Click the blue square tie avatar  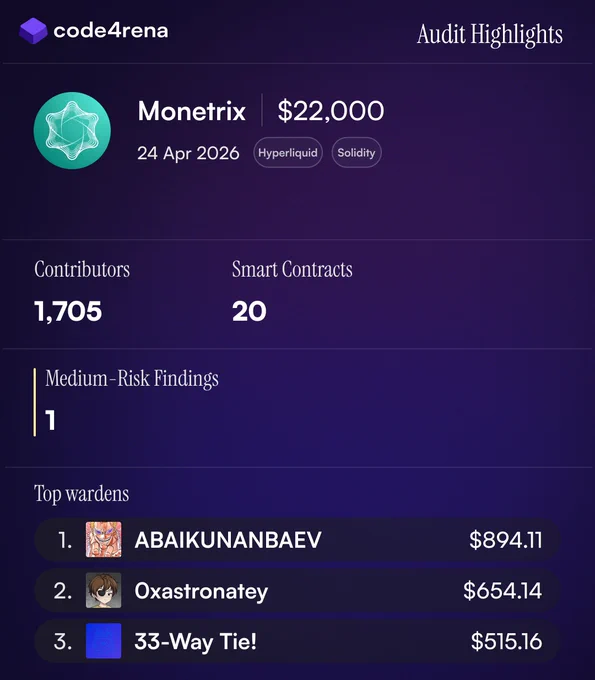(104, 641)
